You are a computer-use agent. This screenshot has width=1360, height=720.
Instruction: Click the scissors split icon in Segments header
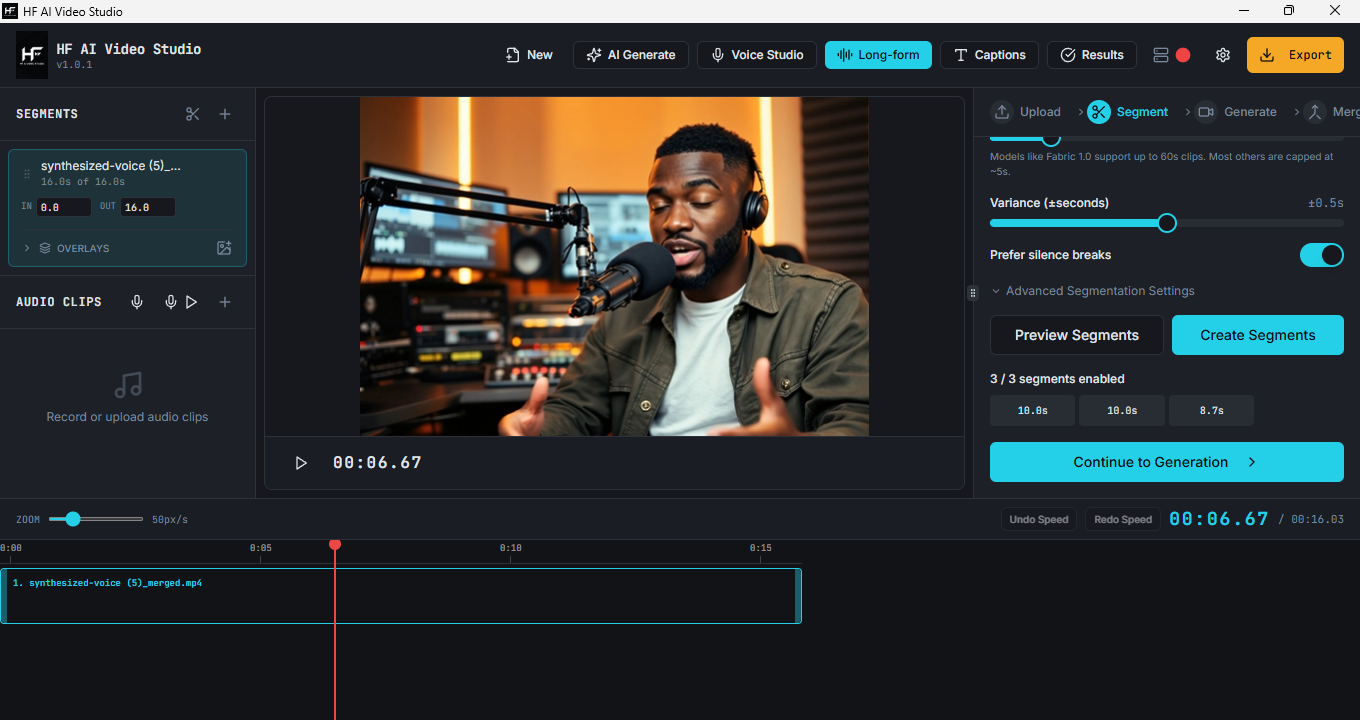[193, 114]
